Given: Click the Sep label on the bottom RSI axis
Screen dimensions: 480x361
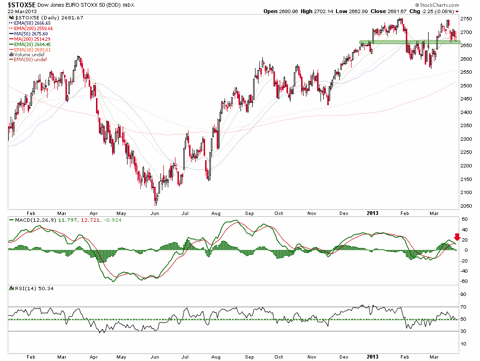Looking at the screenshot, I should click(x=249, y=357).
